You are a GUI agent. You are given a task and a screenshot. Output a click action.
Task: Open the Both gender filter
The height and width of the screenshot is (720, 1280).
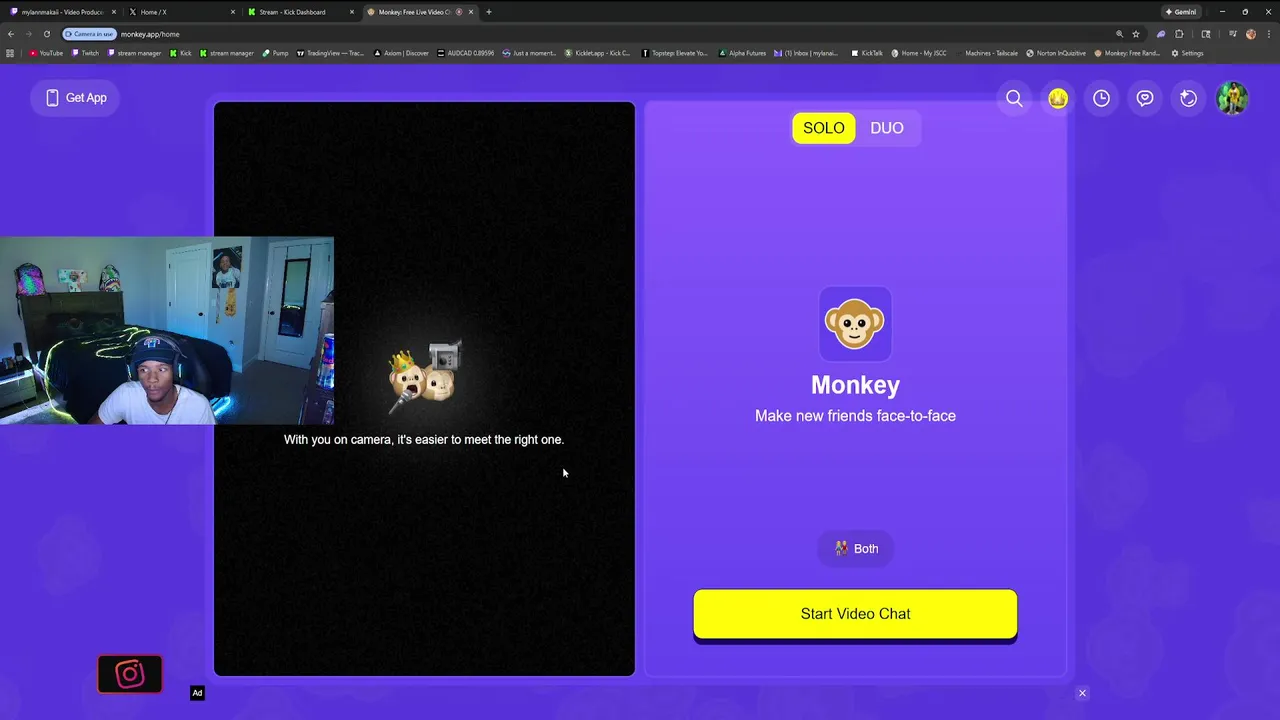(856, 549)
